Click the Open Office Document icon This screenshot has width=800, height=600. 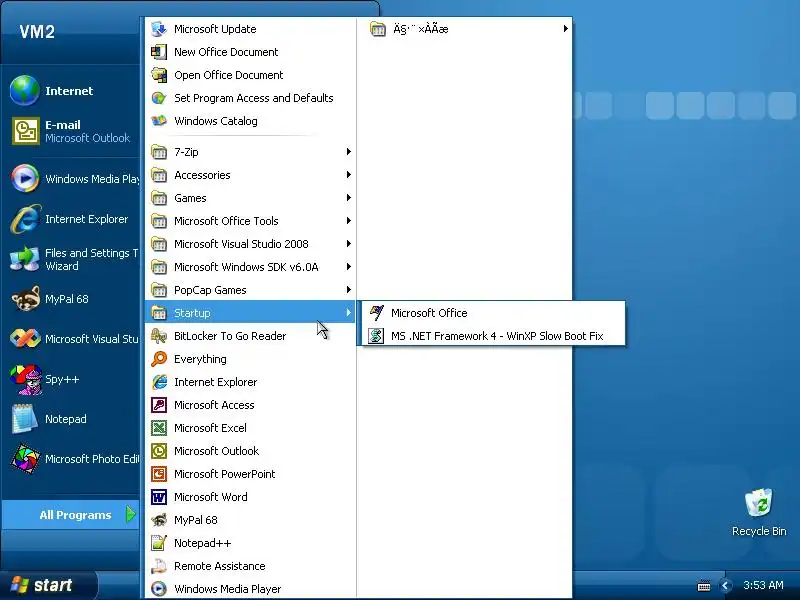(x=159, y=75)
